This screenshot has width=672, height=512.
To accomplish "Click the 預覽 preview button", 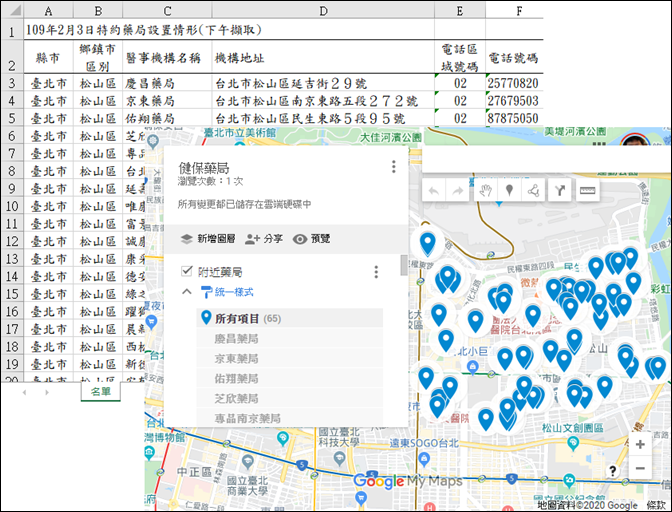I will point(311,239).
